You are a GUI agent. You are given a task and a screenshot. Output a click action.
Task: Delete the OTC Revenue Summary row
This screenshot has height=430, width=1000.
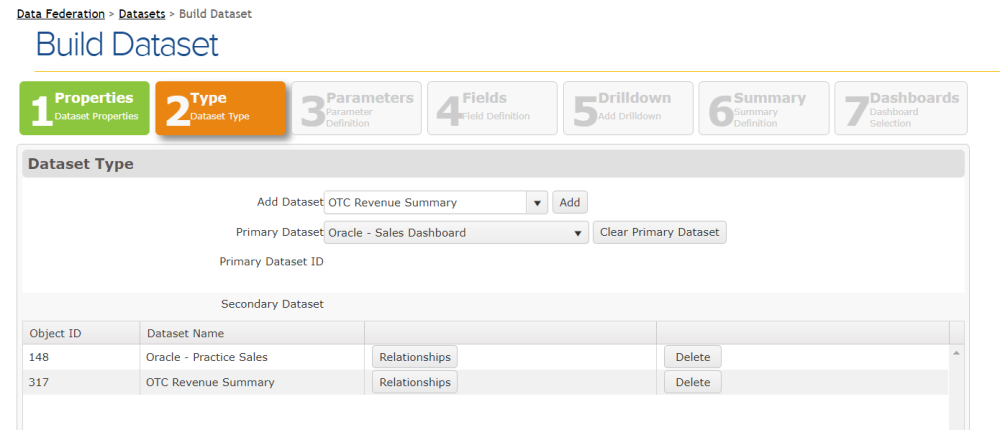[x=693, y=382]
